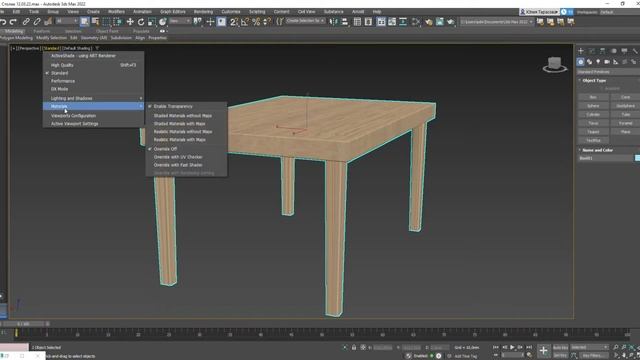640x360 pixels.
Task: Click the Redo arrow icon
Action: [x=13, y=22]
